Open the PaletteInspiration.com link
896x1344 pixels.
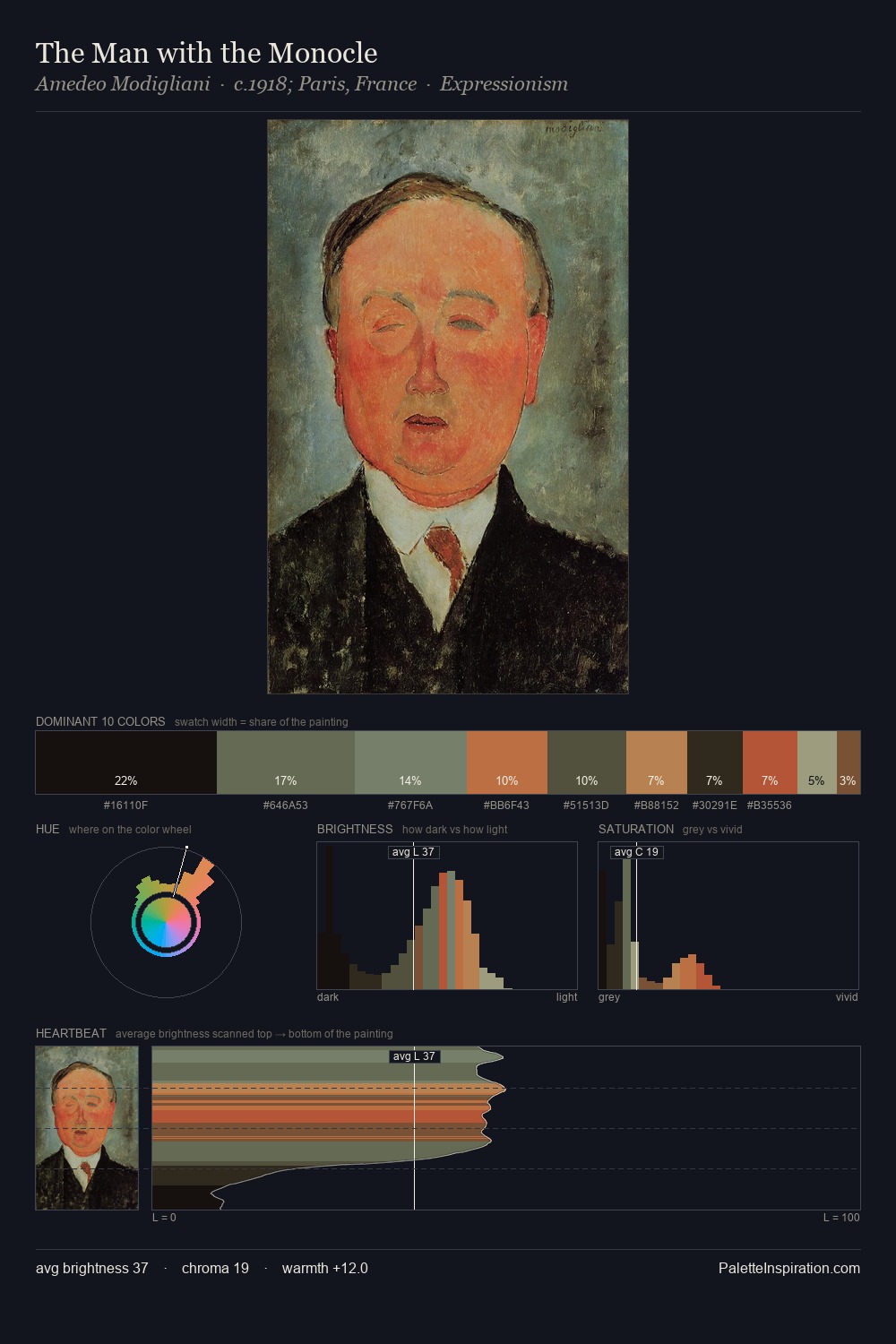789,1268
